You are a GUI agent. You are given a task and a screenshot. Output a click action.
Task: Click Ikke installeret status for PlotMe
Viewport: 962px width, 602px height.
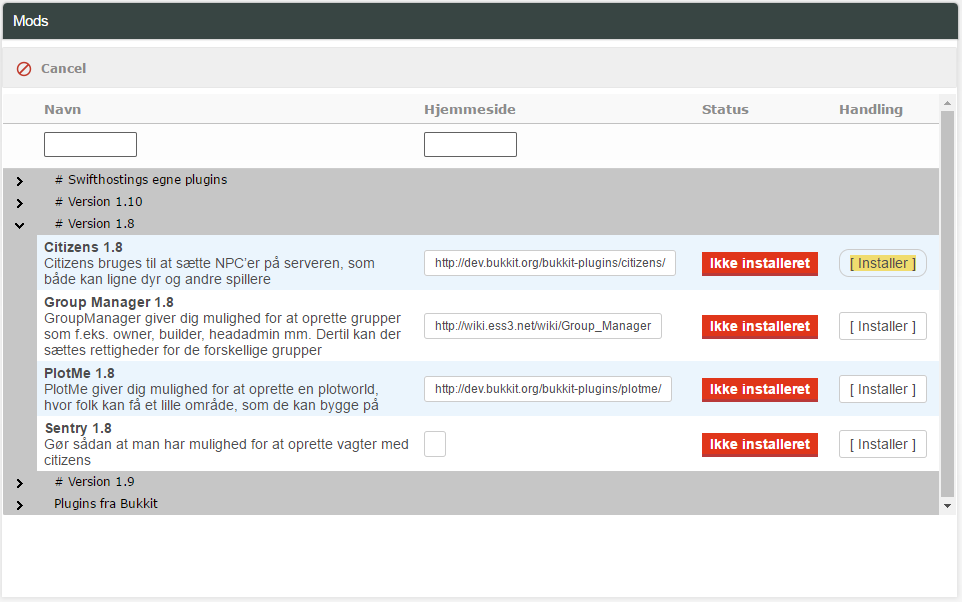(x=760, y=390)
